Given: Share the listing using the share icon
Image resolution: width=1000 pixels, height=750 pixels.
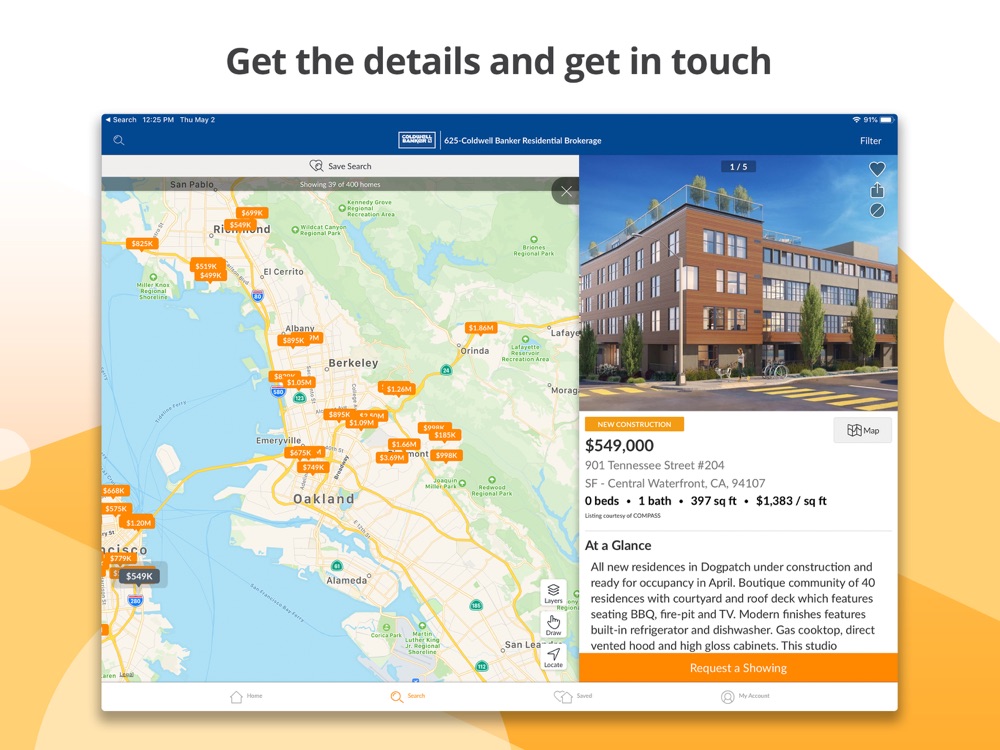Looking at the screenshot, I should click(877, 190).
